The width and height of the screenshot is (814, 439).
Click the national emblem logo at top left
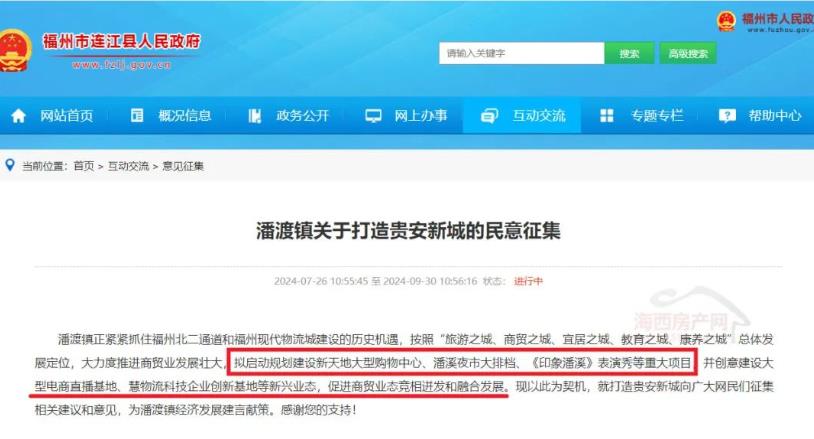point(14,50)
